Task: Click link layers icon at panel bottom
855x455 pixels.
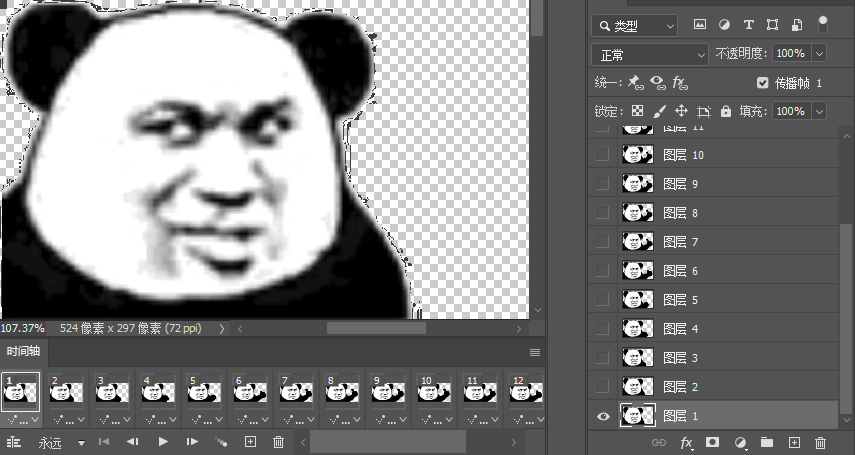Action: pos(659,442)
